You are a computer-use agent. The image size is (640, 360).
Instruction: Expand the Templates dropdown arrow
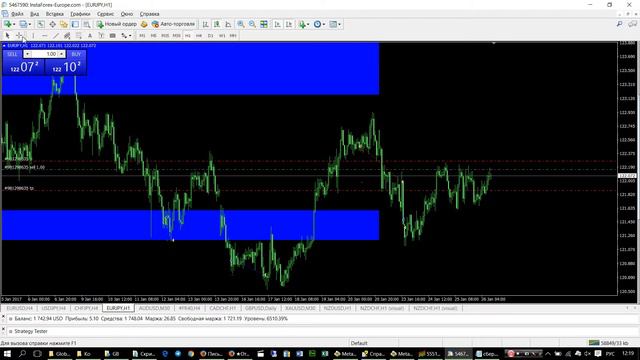click(x=339, y=24)
